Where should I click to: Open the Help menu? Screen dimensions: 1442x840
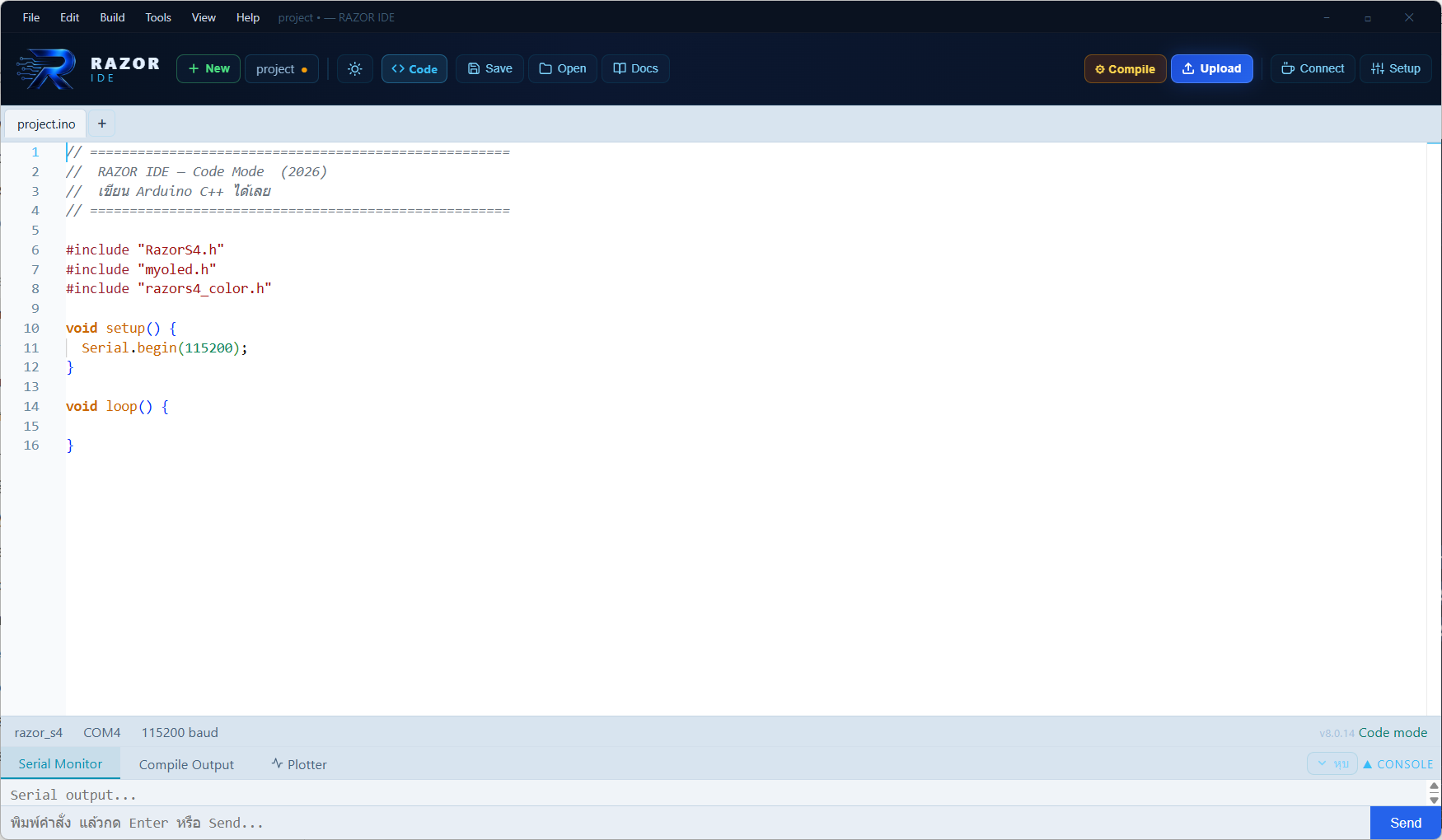pyautogui.click(x=248, y=17)
